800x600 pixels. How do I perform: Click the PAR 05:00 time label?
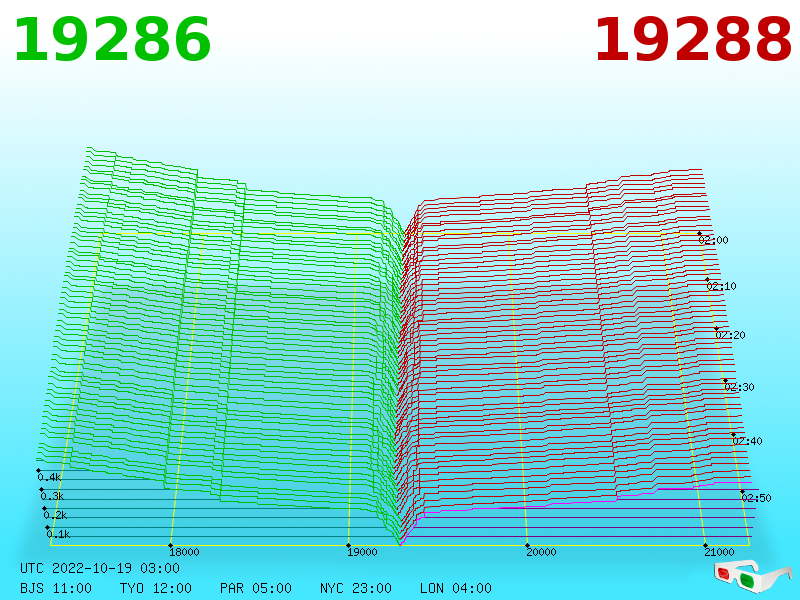pos(256,588)
